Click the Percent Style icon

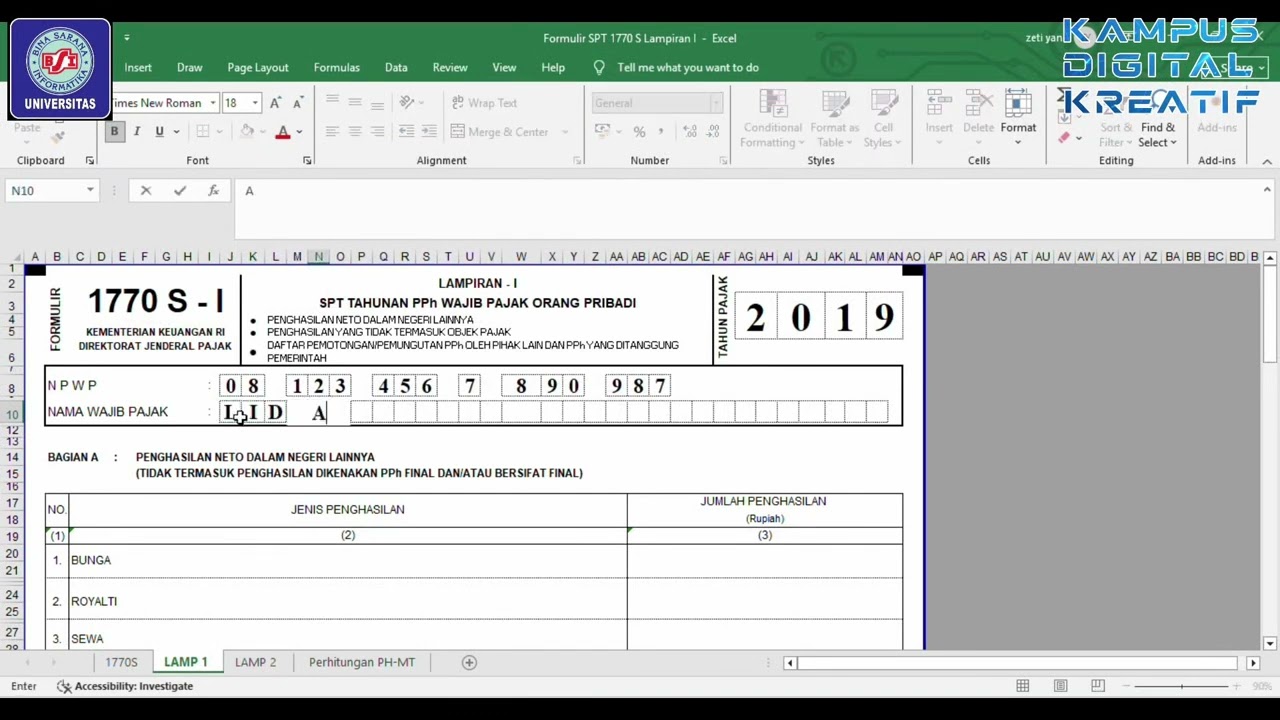639,131
